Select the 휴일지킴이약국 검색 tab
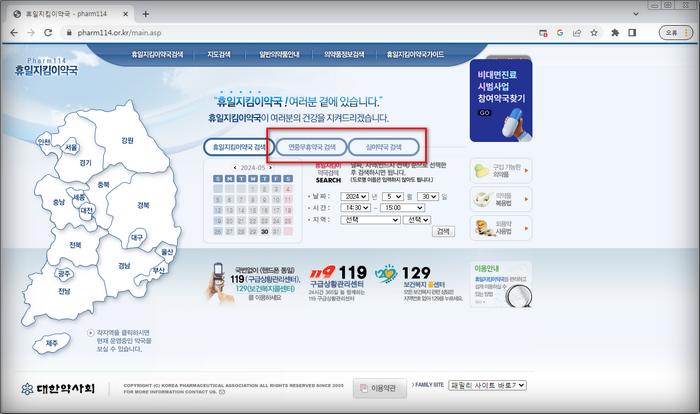This screenshot has width=700, height=414. [x=239, y=147]
